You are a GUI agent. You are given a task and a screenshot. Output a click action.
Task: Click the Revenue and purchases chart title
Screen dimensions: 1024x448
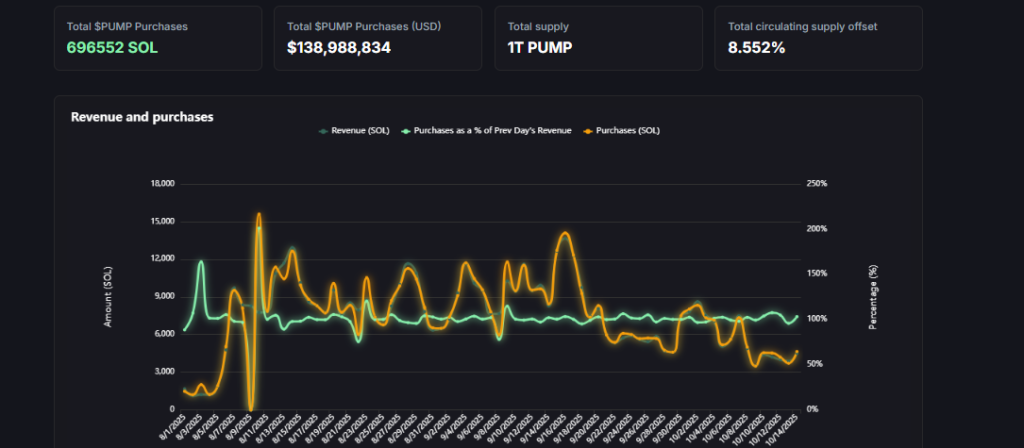[141, 117]
